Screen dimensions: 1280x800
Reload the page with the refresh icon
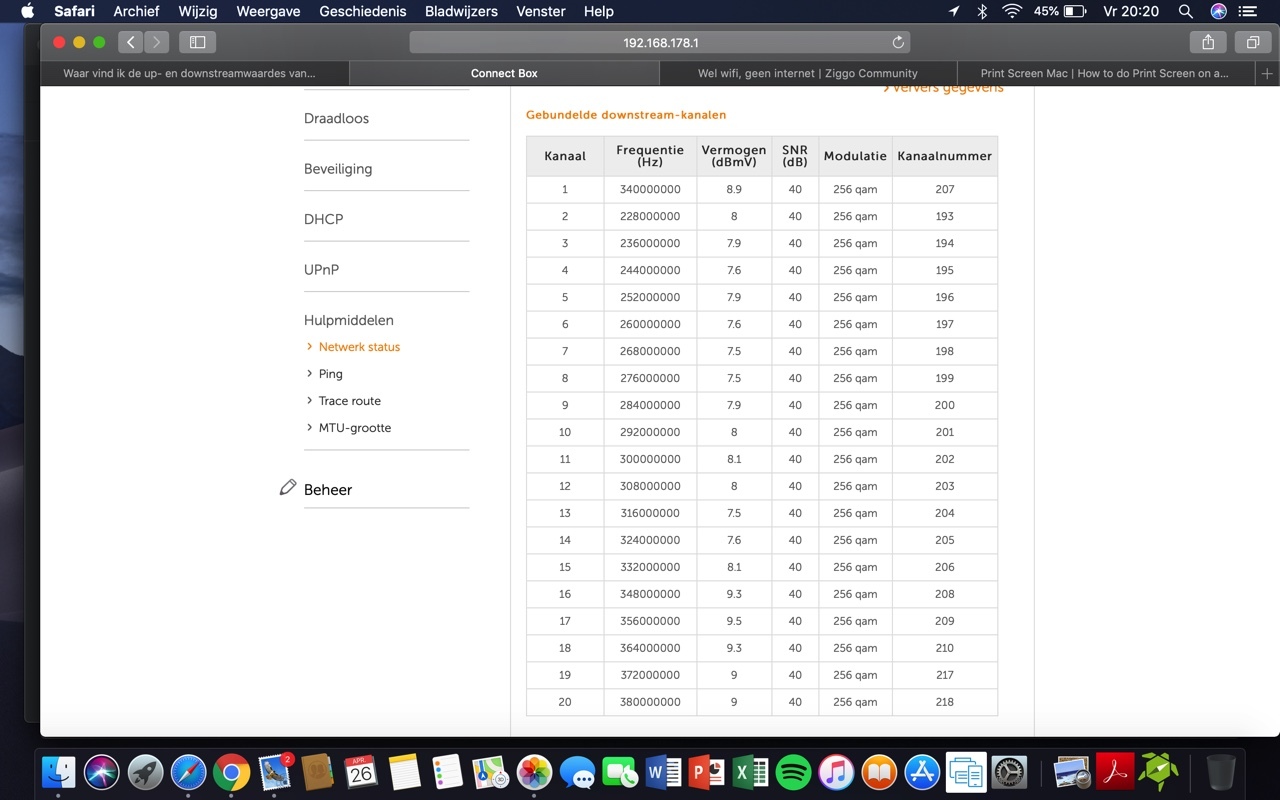pos(898,42)
